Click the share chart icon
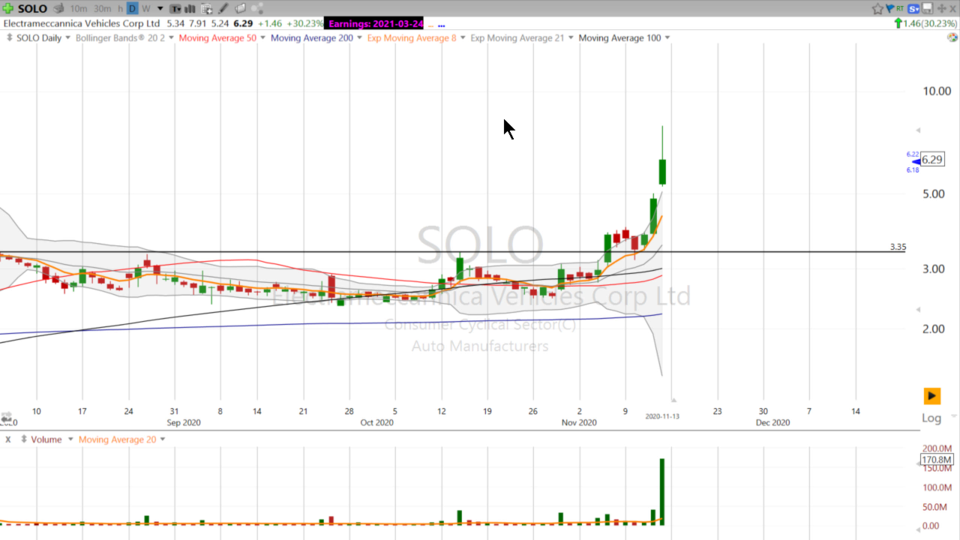The width and height of the screenshot is (960, 540). tap(257, 9)
